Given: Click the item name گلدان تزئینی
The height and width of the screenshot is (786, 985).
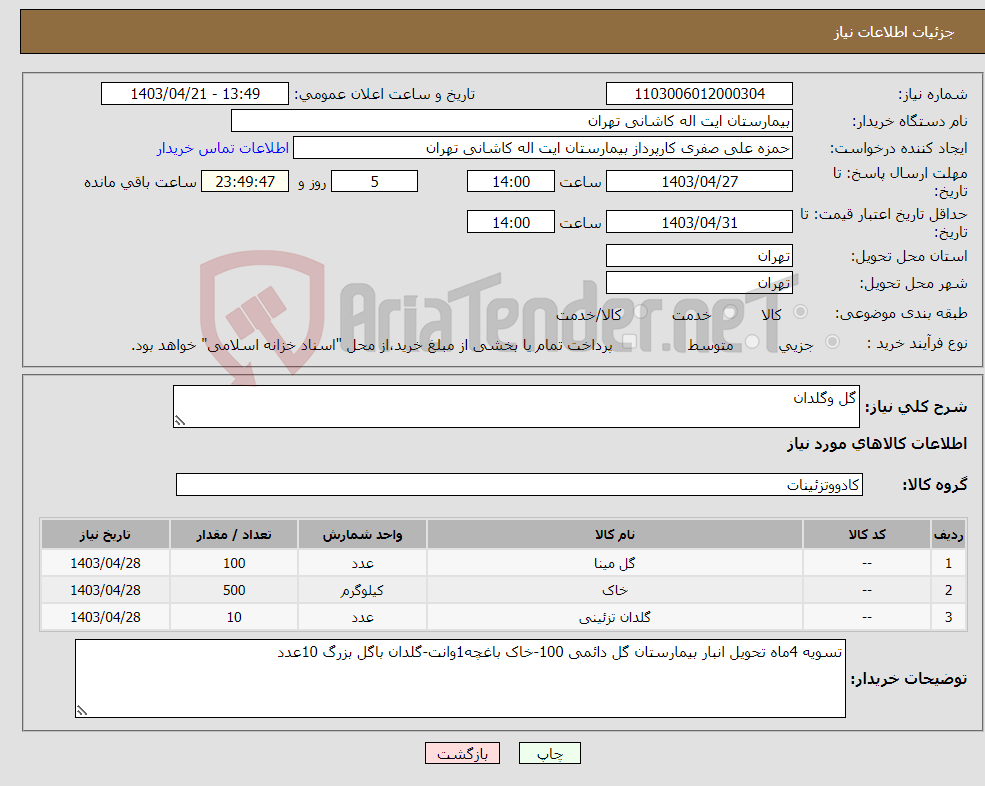Looking at the screenshot, I should tap(615, 618).
